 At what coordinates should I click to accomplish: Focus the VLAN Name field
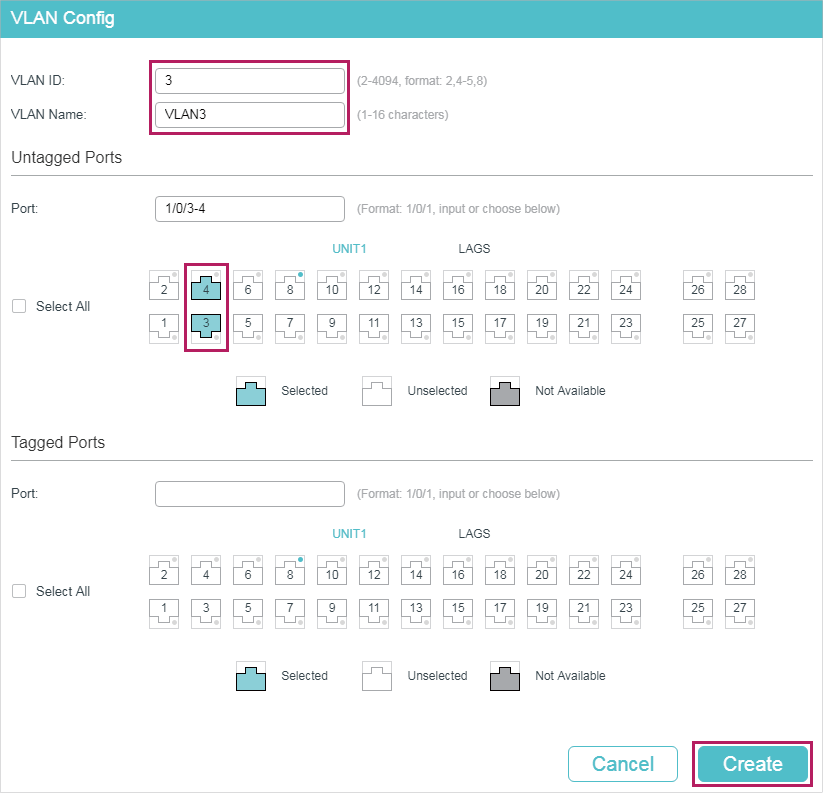pyautogui.click(x=250, y=115)
